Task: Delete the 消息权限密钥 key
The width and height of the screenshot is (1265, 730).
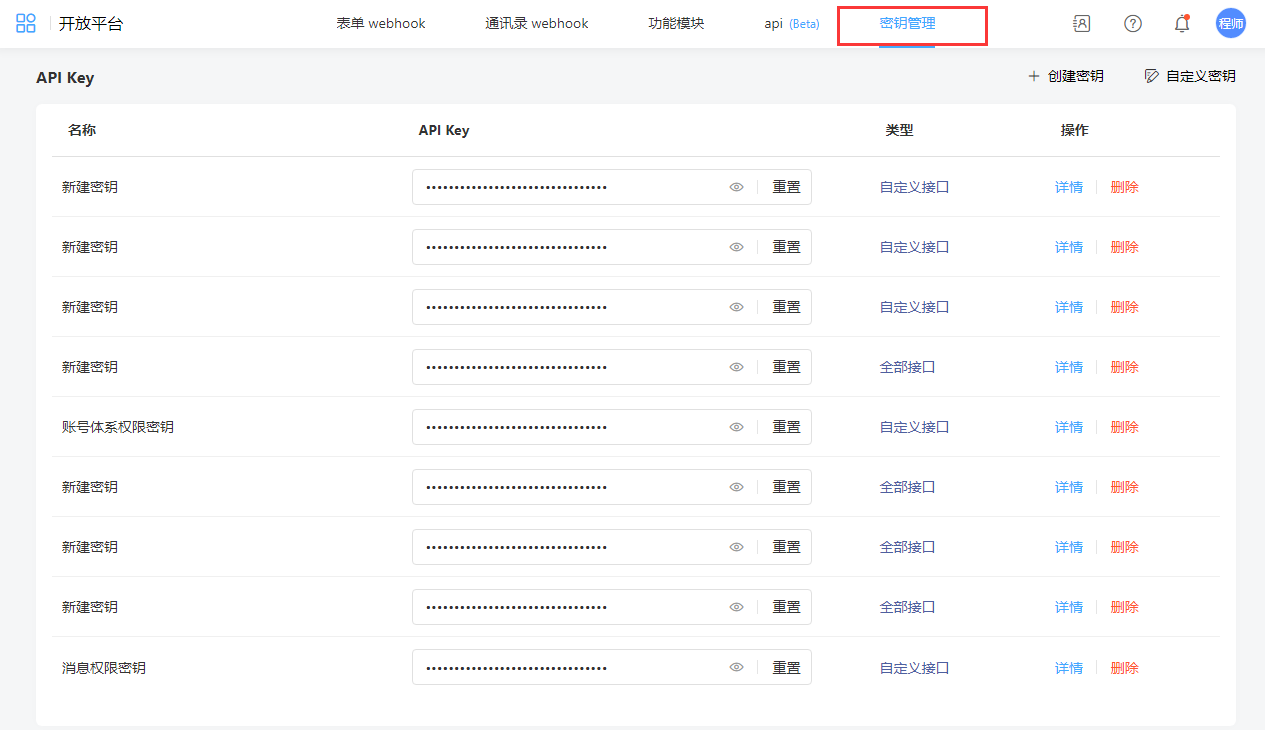Action: pyautogui.click(x=1124, y=668)
